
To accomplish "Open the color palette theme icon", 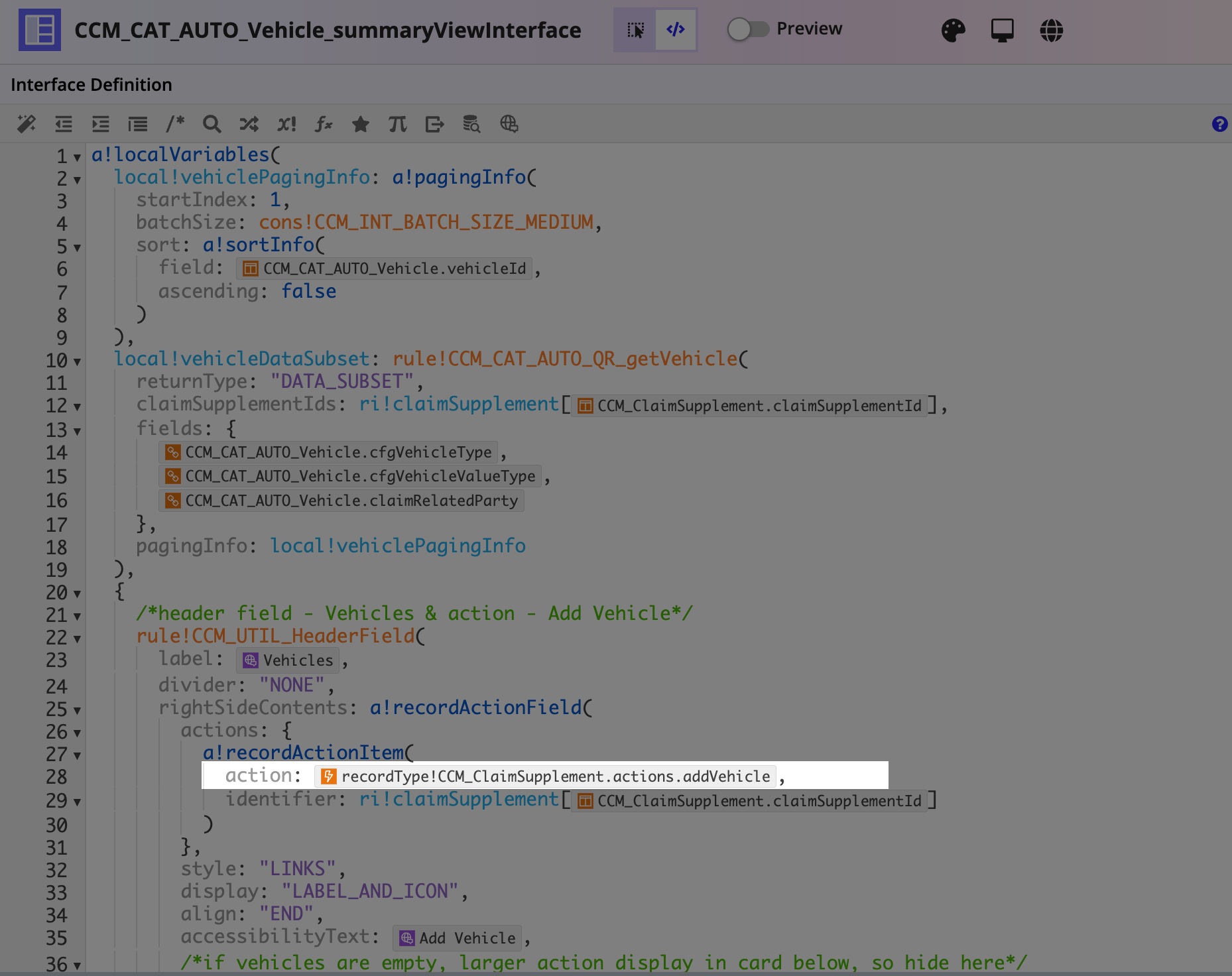I will tap(954, 30).
